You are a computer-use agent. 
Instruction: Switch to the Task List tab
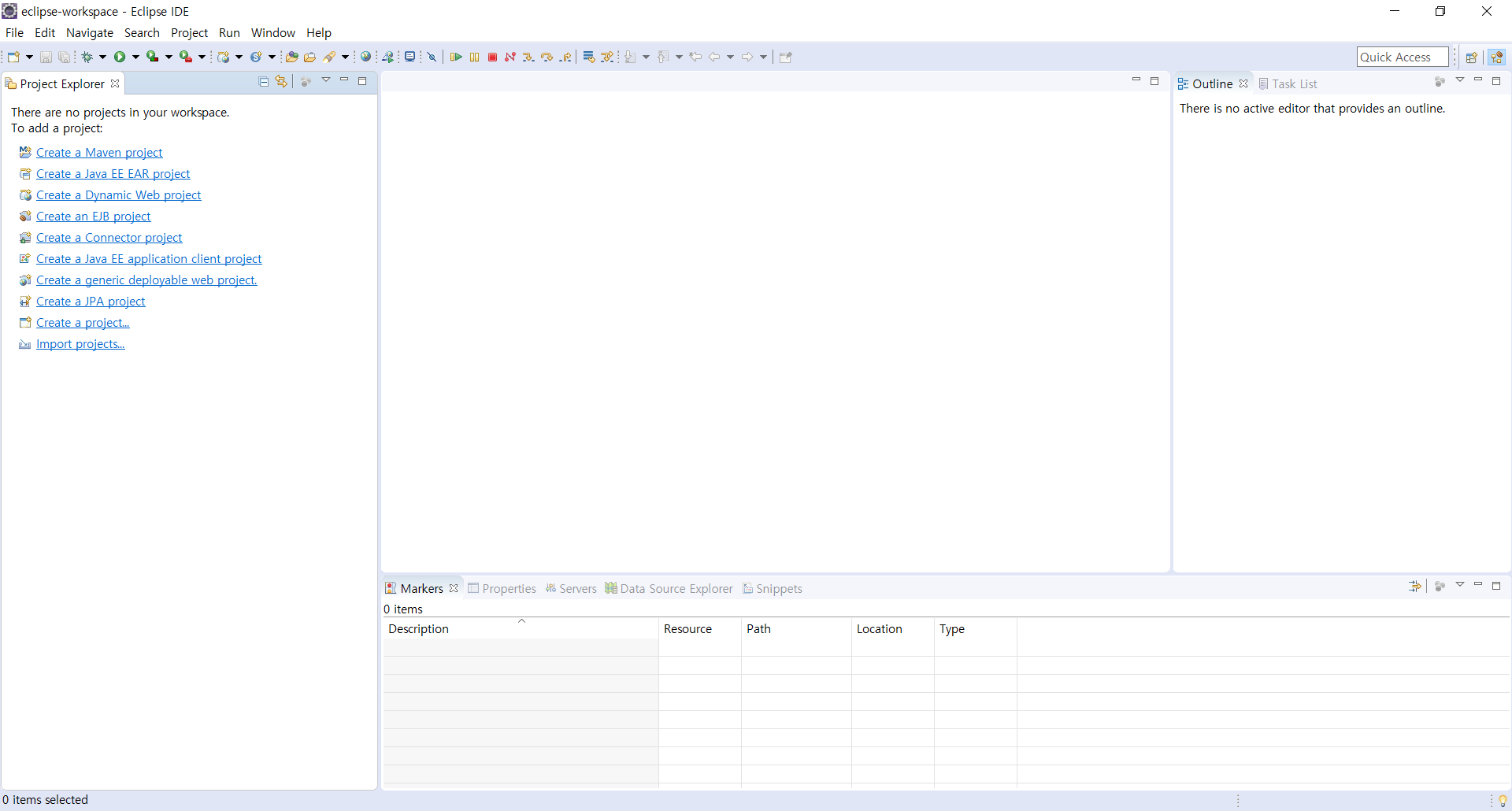pyautogui.click(x=1288, y=83)
